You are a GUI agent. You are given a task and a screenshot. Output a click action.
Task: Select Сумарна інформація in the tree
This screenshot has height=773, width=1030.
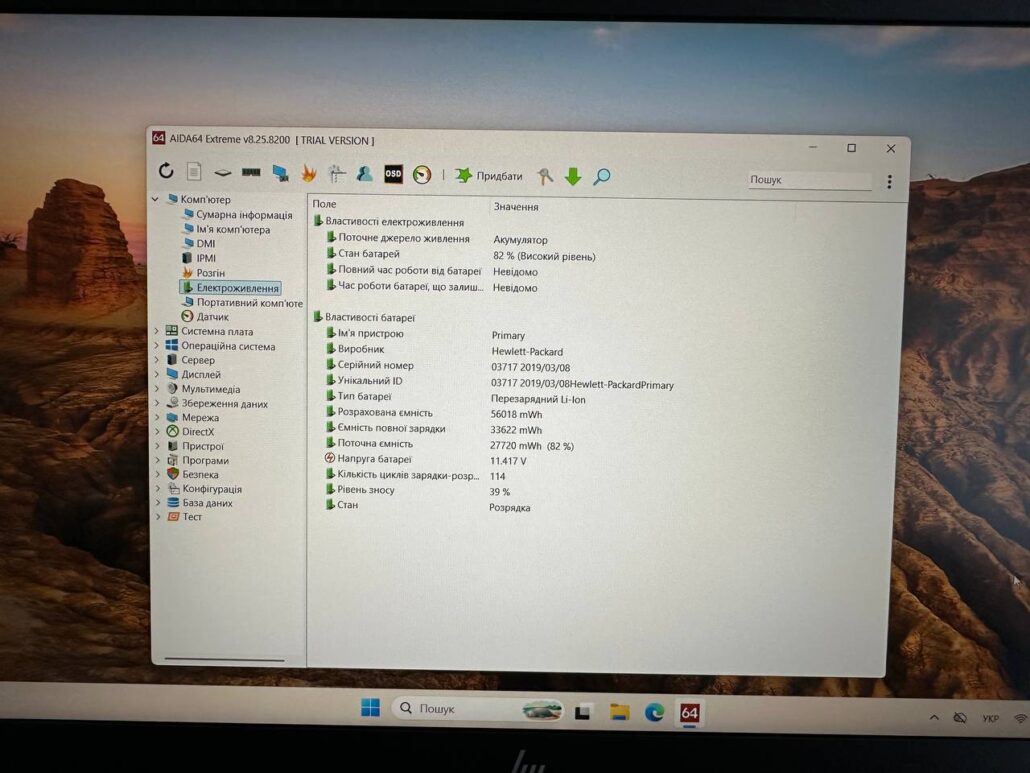pyautogui.click(x=244, y=215)
